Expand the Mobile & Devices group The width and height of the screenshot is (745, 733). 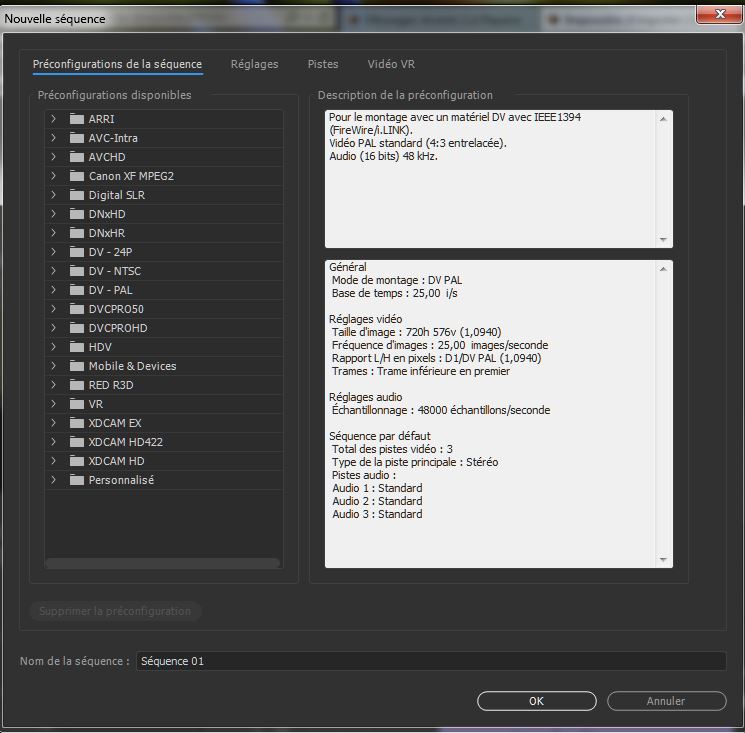tap(53, 366)
